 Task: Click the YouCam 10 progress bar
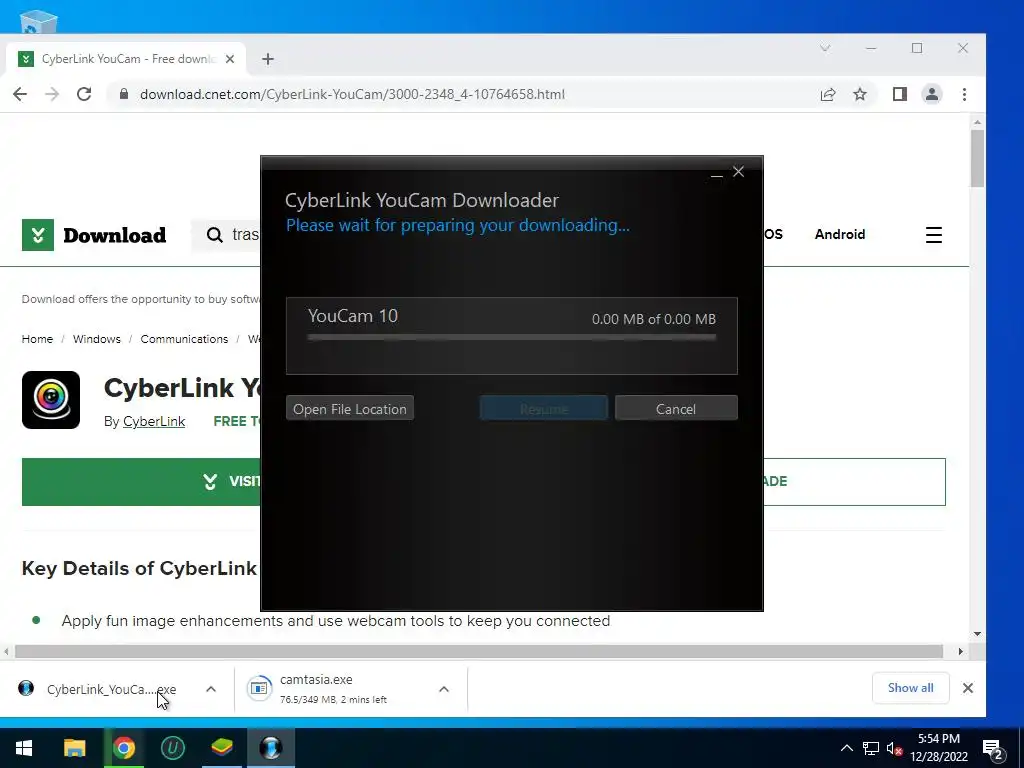[512, 338]
